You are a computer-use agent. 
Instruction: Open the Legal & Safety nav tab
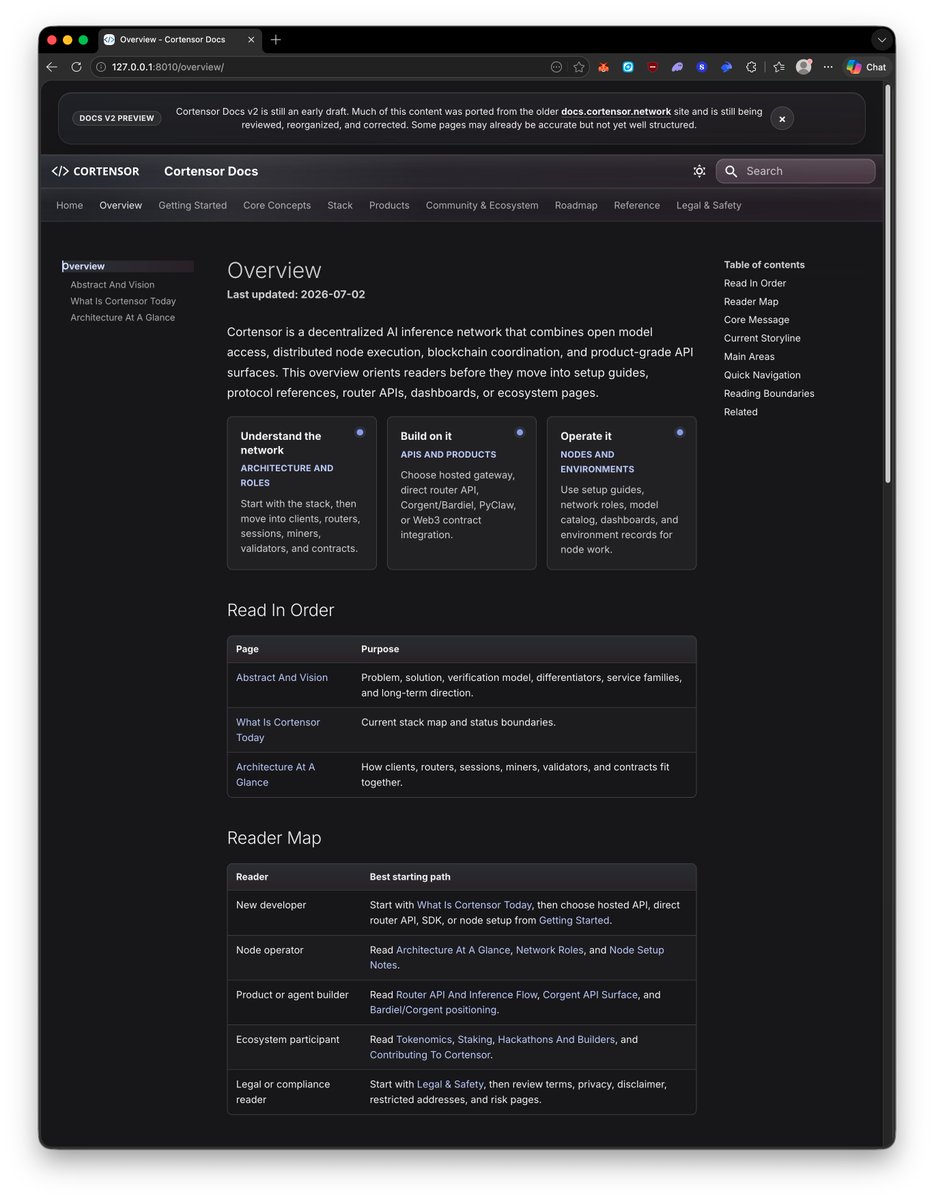709,205
